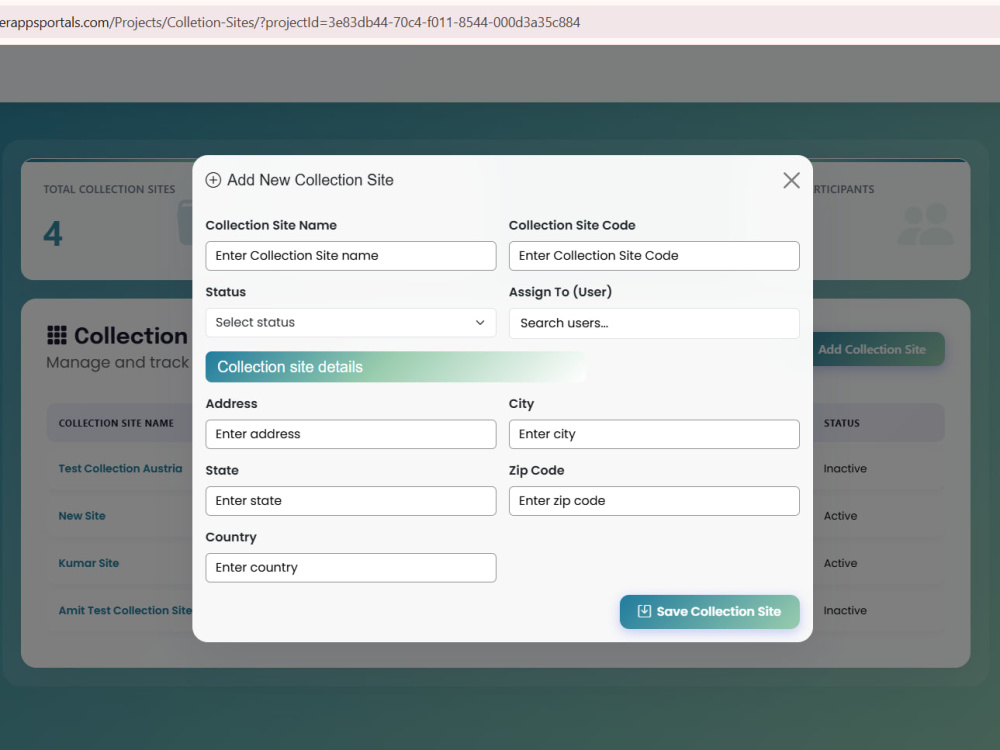1000x750 pixels.
Task: Click the Collection Site Name input field
Action: click(351, 256)
